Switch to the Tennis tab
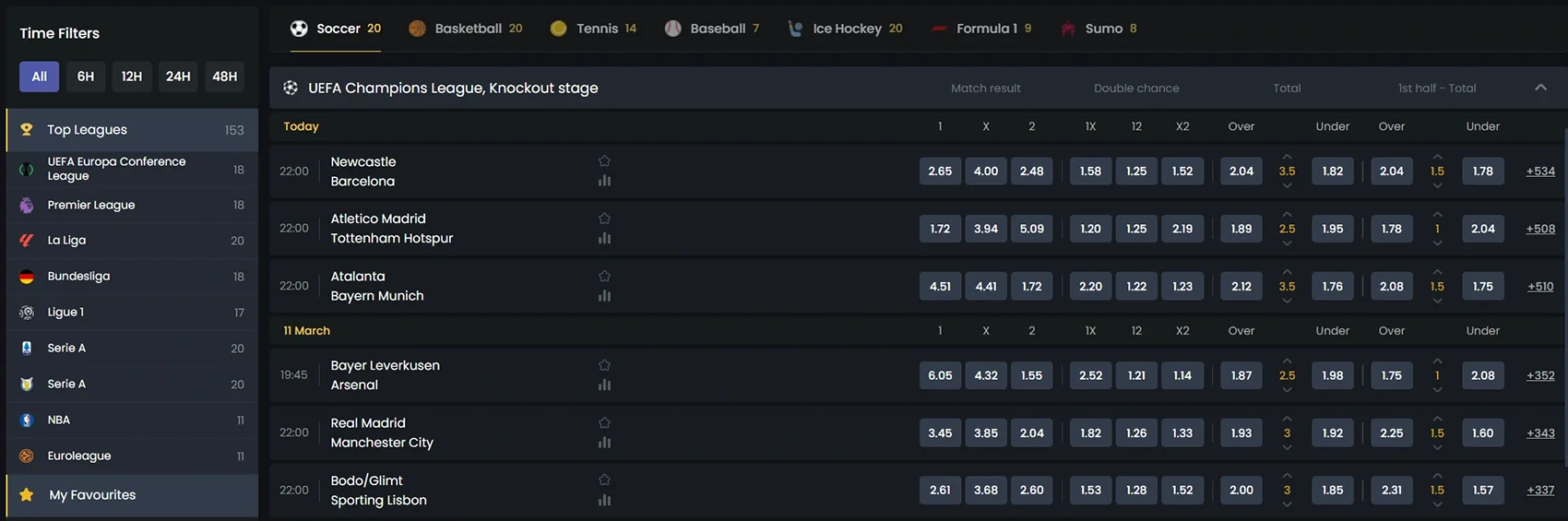 click(x=593, y=29)
